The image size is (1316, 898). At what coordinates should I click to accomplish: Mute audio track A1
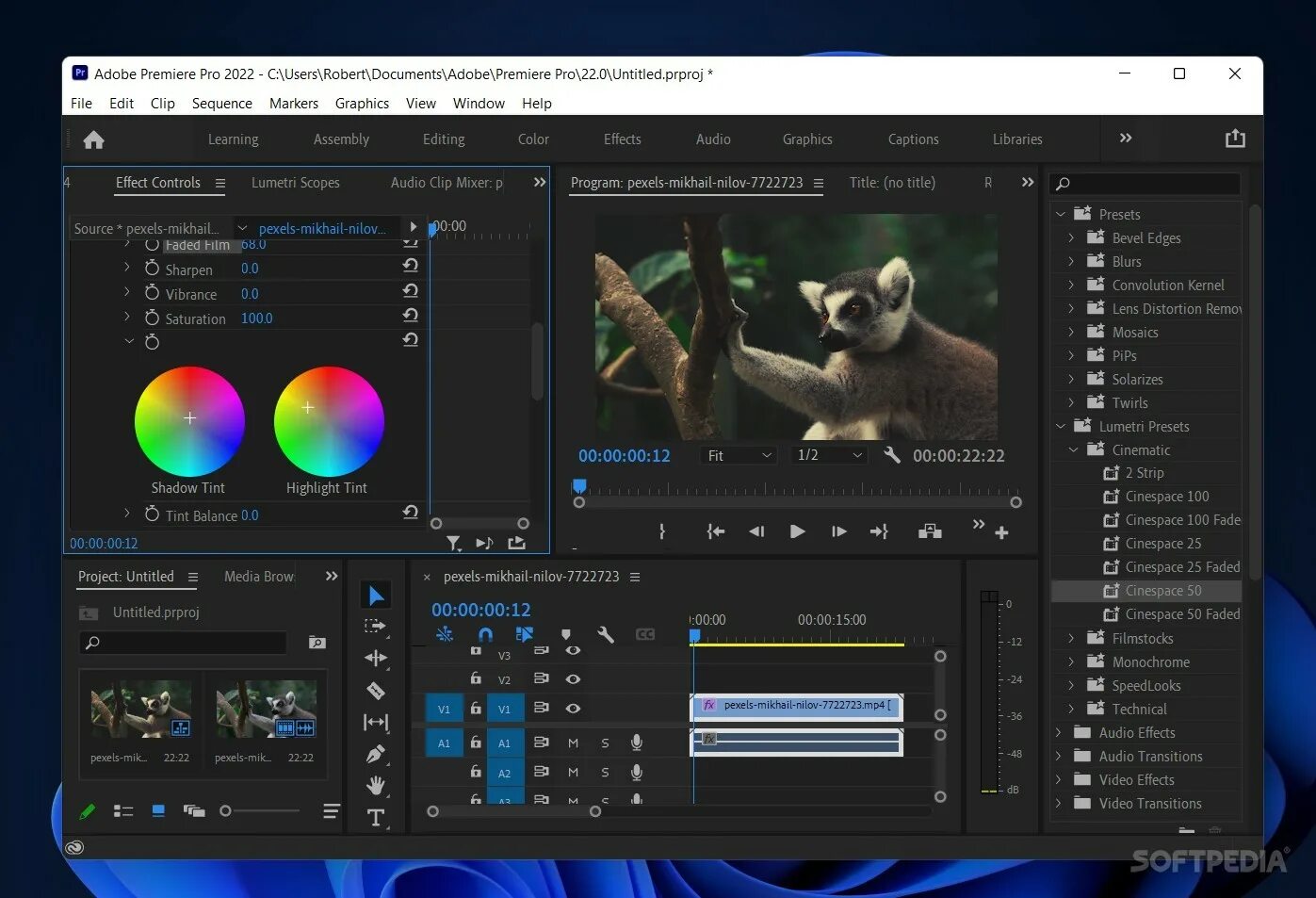[x=572, y=743]
